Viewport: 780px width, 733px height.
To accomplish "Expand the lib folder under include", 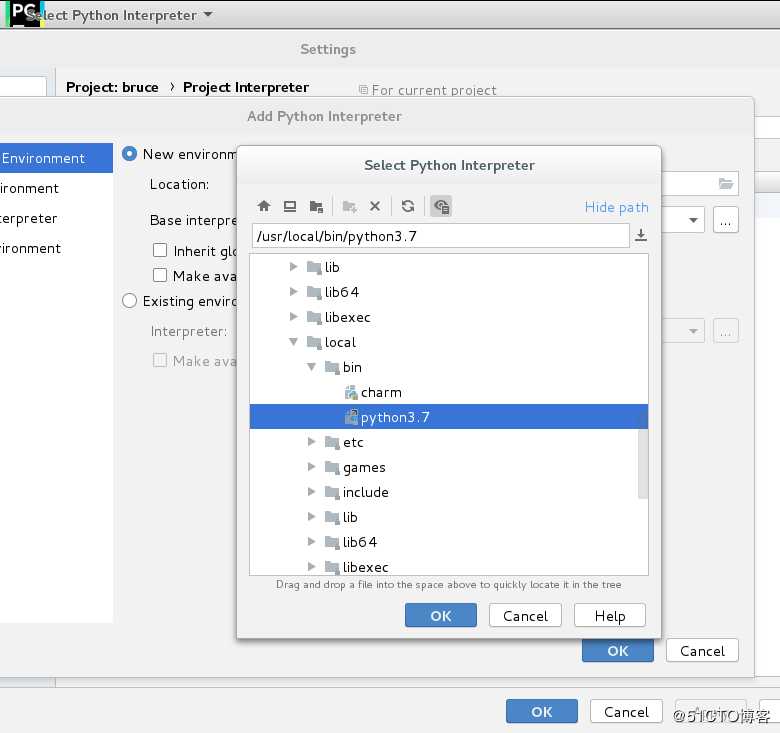I will (311, 516).
